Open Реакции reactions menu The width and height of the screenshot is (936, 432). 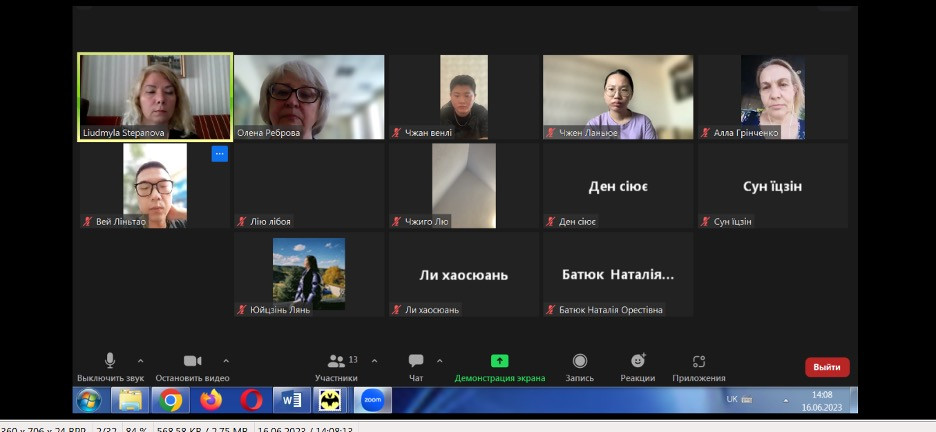pos(638,367)
